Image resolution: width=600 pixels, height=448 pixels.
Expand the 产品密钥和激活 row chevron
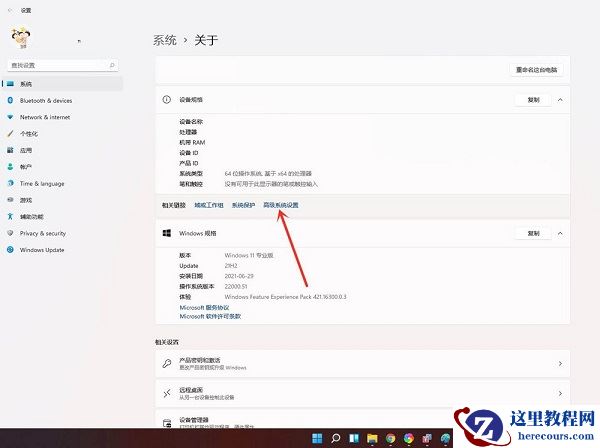pos(560,363)
